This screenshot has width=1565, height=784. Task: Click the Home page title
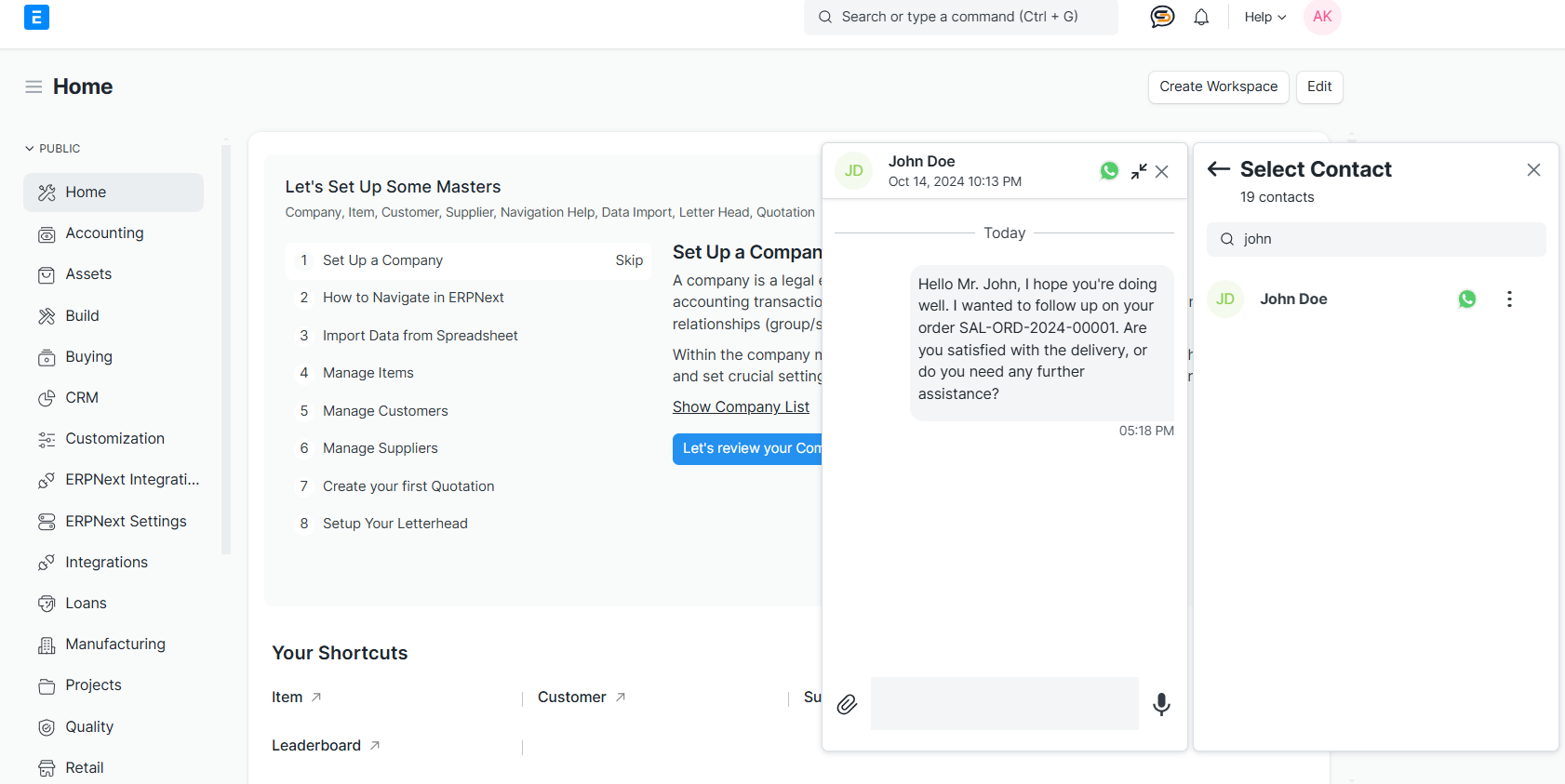coord(83,86)
